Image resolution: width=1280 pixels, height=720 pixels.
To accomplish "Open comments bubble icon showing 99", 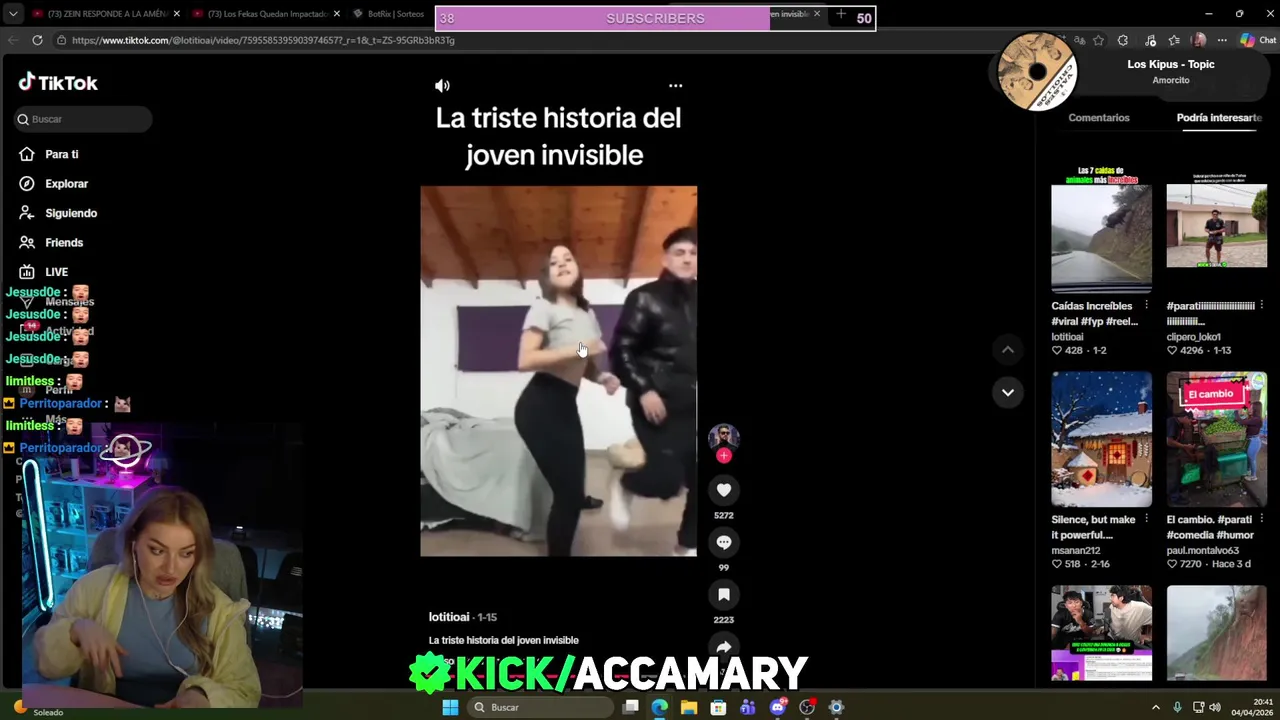I will (724, 542).
